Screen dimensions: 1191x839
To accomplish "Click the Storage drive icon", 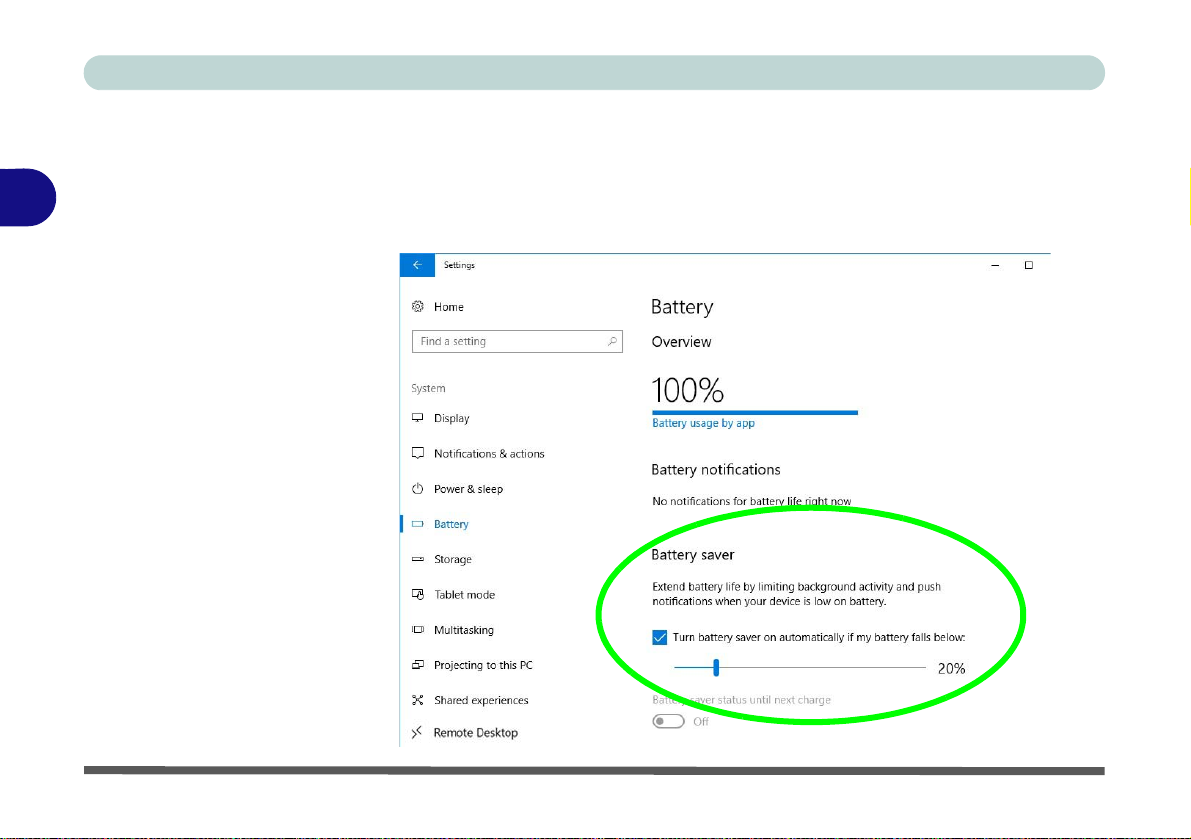I will pyautogui.click(x=418, y=559).
